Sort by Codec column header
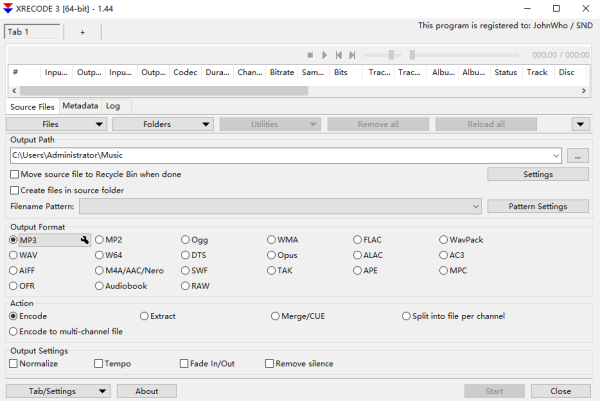Image resolution: width=600 pixels, height=401 pixels. (185, 72)
